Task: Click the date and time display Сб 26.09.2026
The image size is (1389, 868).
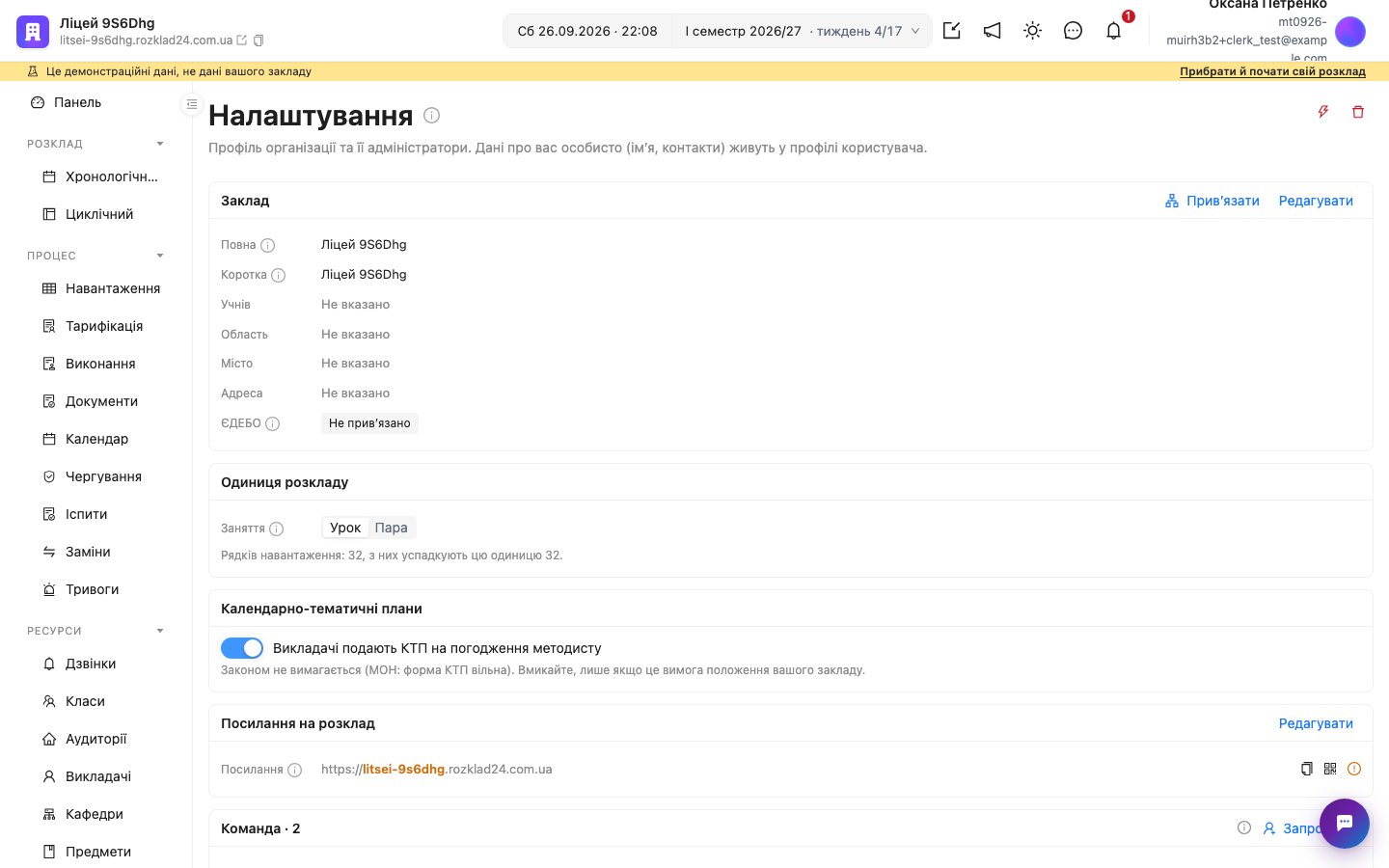Action: point(587,31)
